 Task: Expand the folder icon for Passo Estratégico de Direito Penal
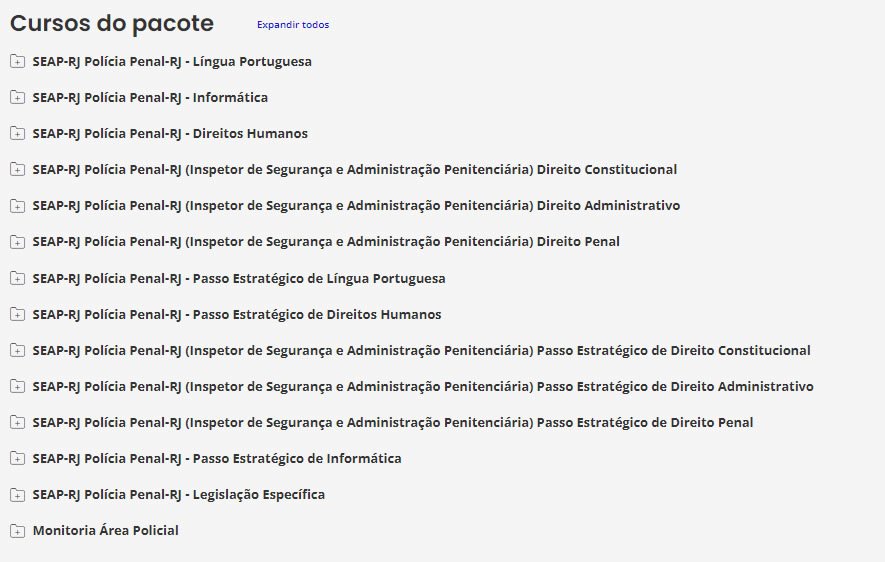pos(17,423)
